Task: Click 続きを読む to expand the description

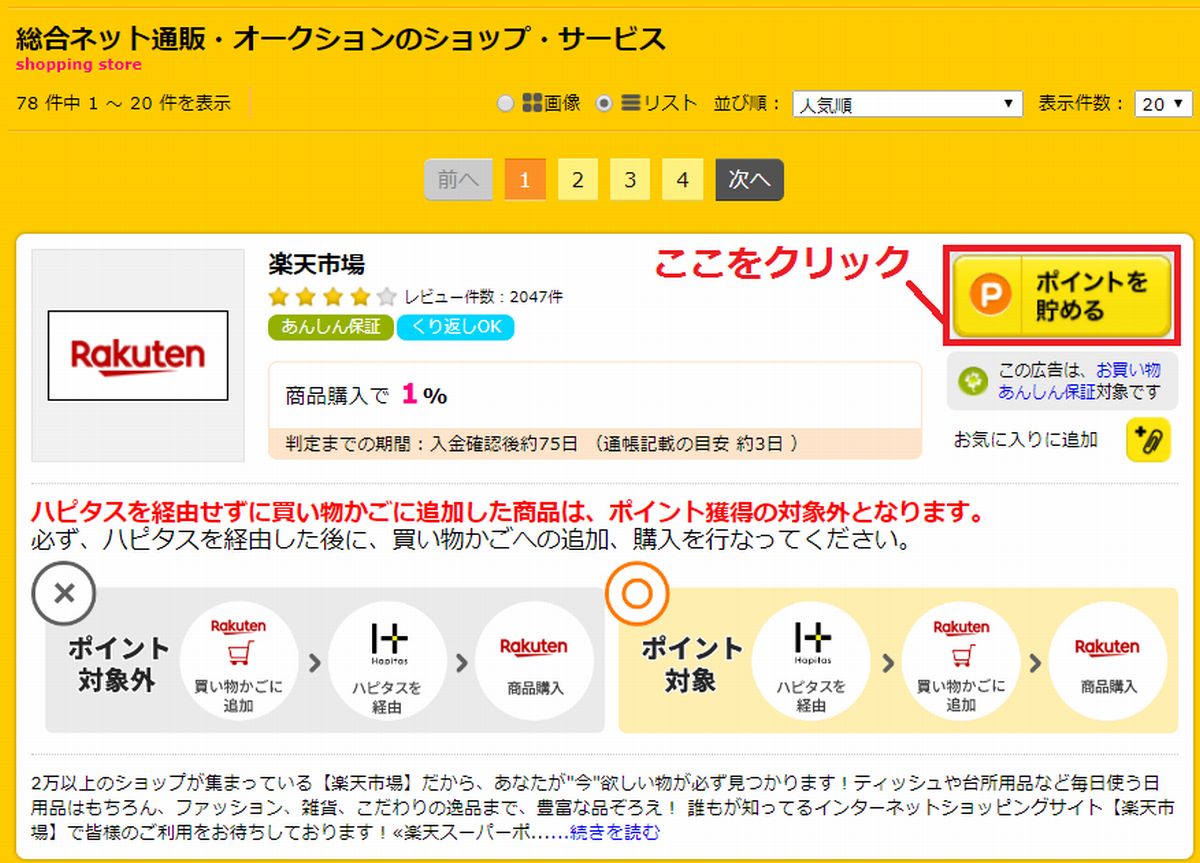Action: coord(615,832)
